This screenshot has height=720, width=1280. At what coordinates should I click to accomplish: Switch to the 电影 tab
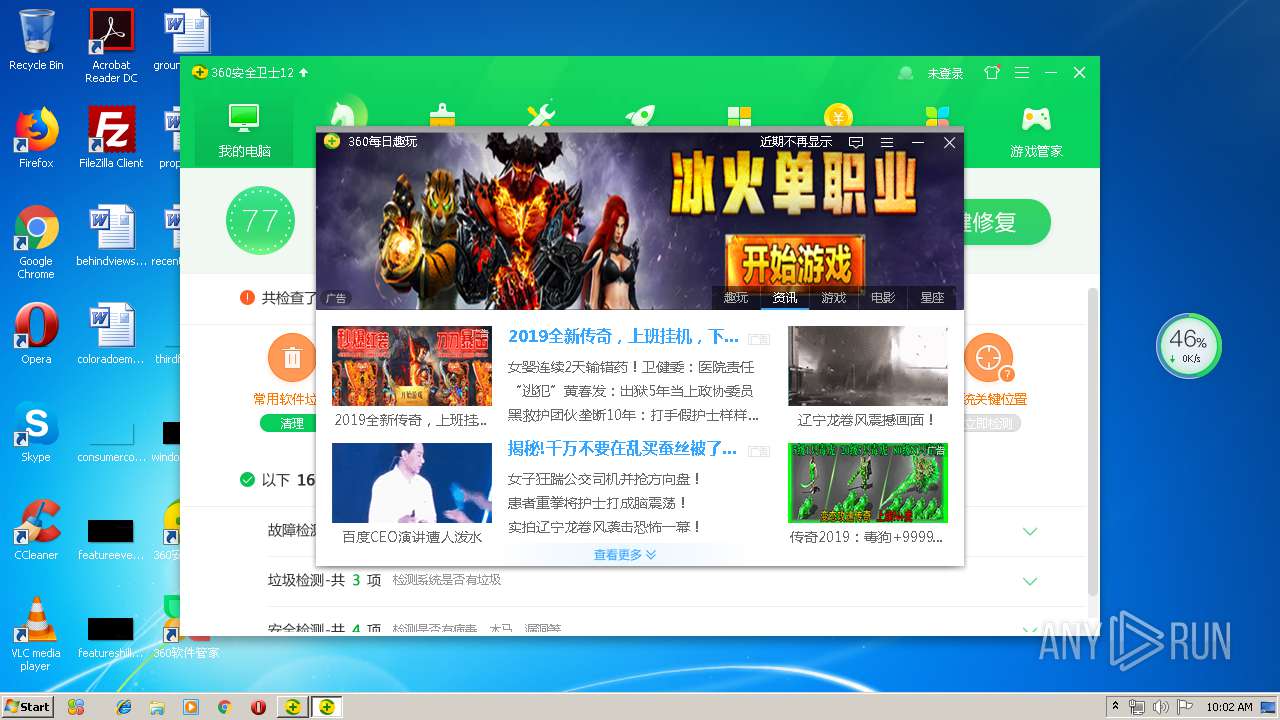883,298
